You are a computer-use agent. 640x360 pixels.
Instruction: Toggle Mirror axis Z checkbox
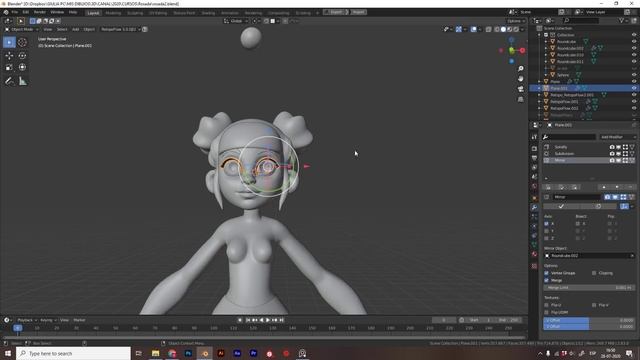[x=547, y=238]
